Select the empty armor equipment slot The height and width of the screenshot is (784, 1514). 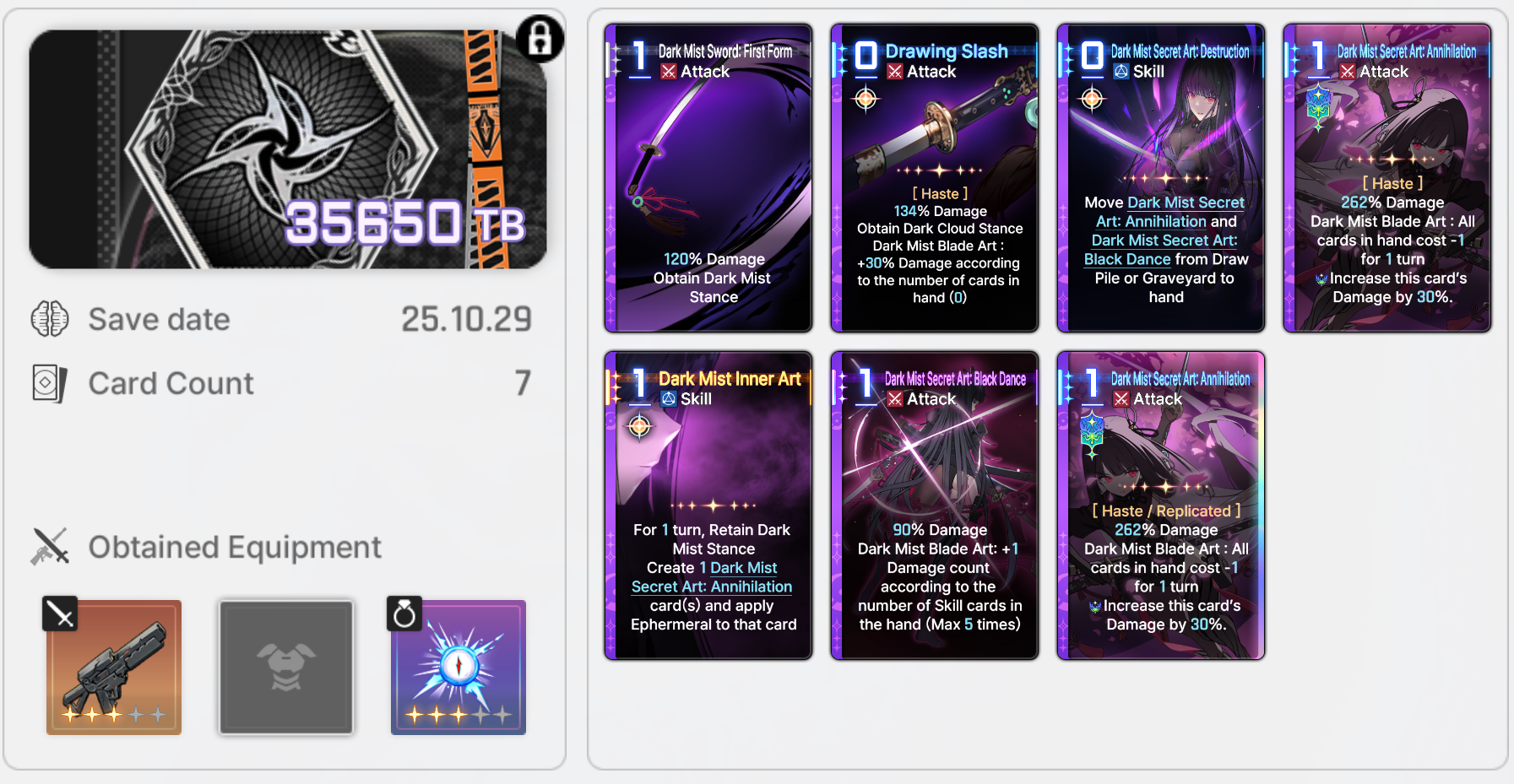pos(286,668)
